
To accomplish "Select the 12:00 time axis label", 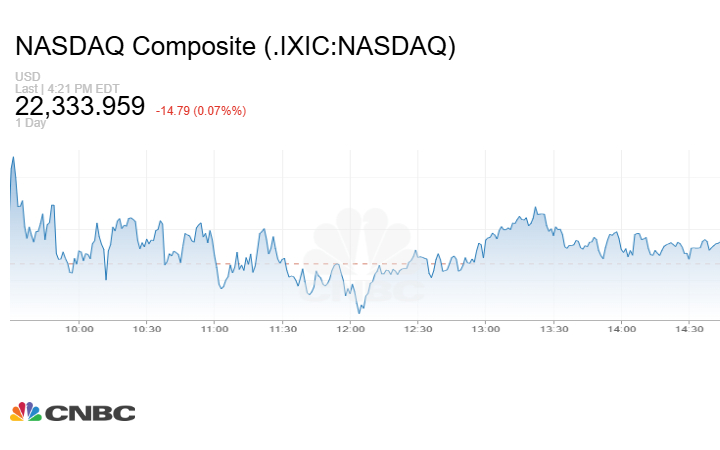I will tap(350, 329).
